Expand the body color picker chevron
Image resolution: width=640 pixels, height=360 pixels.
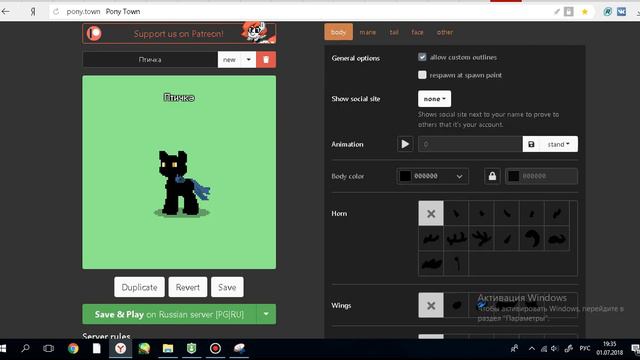(459, 176)
